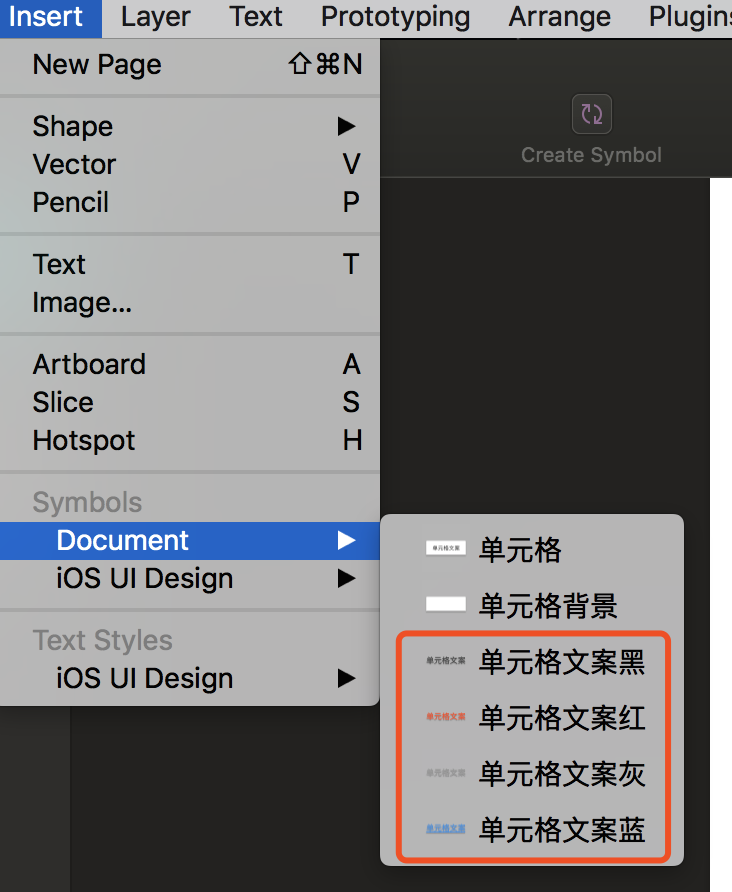Insert the 单元格文案蓝 symbol
The image size is (732, 892).
(x=561, y=829)
